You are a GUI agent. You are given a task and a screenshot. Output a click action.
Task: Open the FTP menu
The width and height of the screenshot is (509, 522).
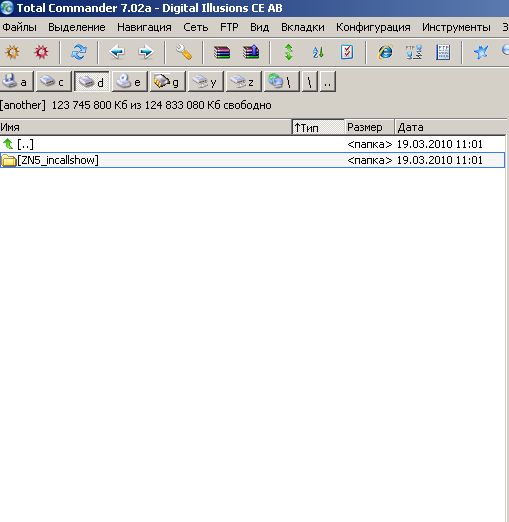[229, 27]
